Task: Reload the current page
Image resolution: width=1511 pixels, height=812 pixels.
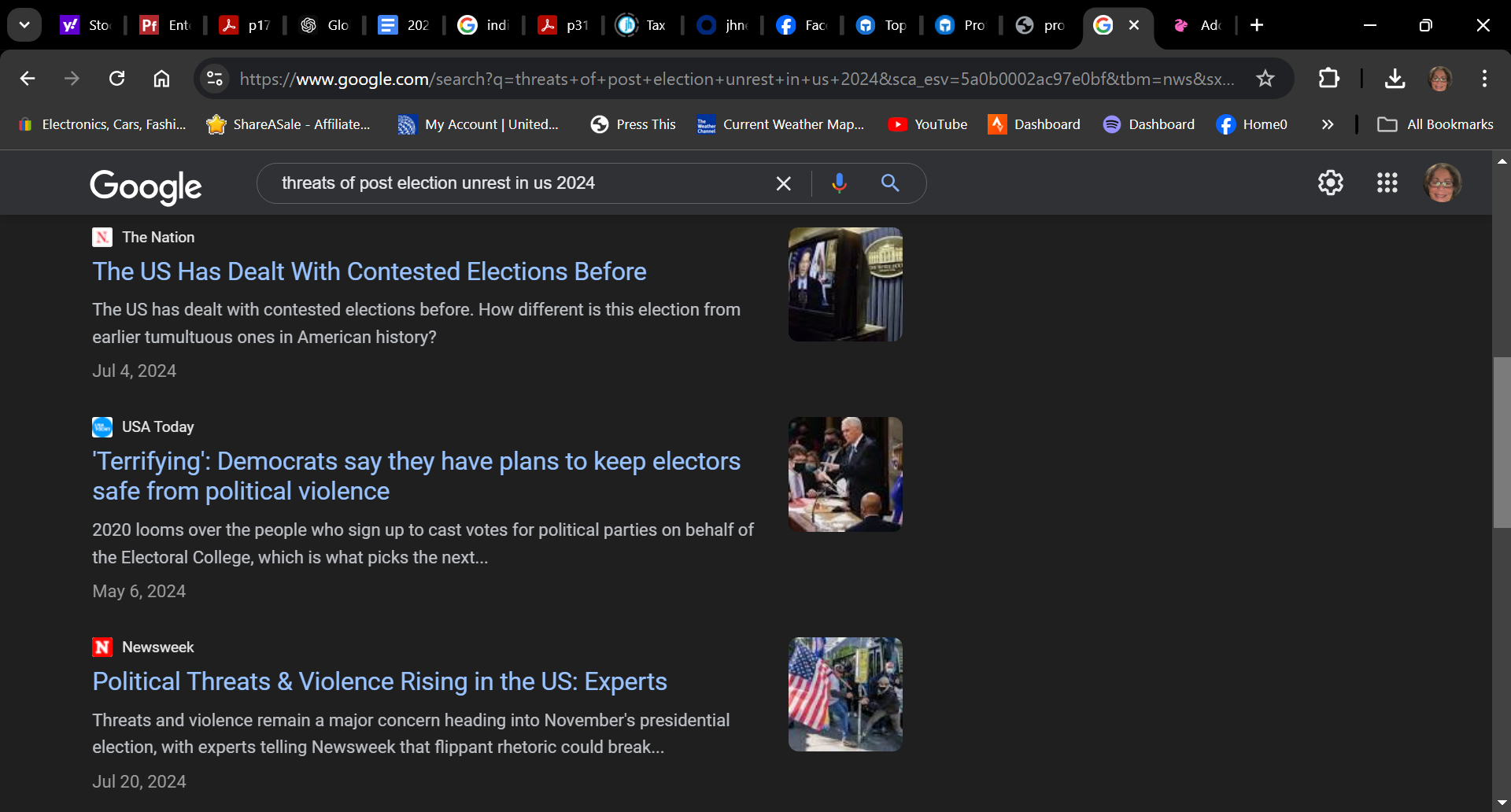Action: (x=117, y=79)
